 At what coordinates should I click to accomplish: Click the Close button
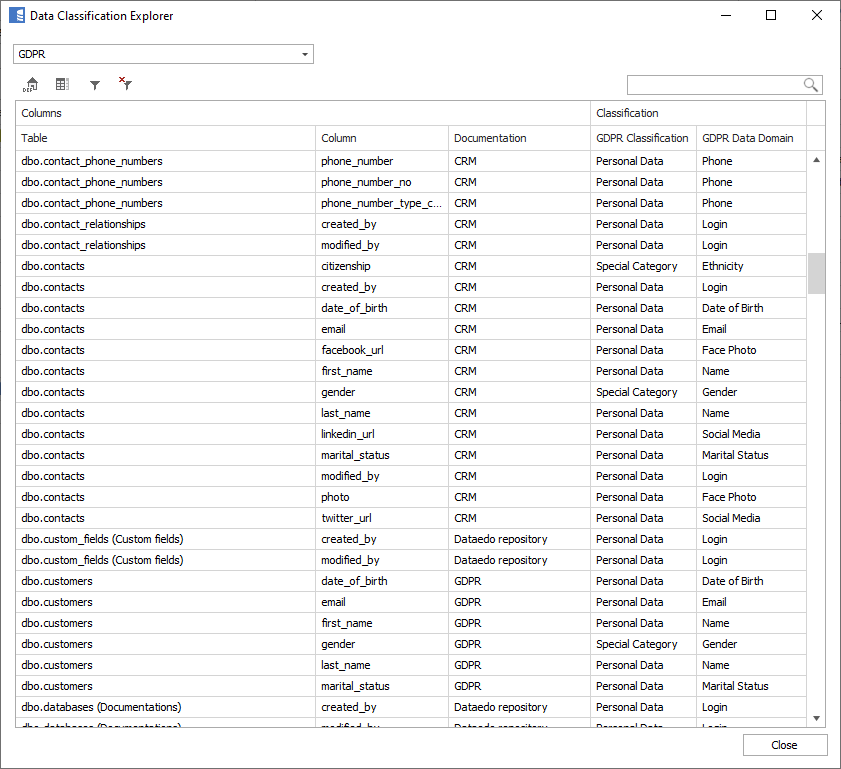784,745
